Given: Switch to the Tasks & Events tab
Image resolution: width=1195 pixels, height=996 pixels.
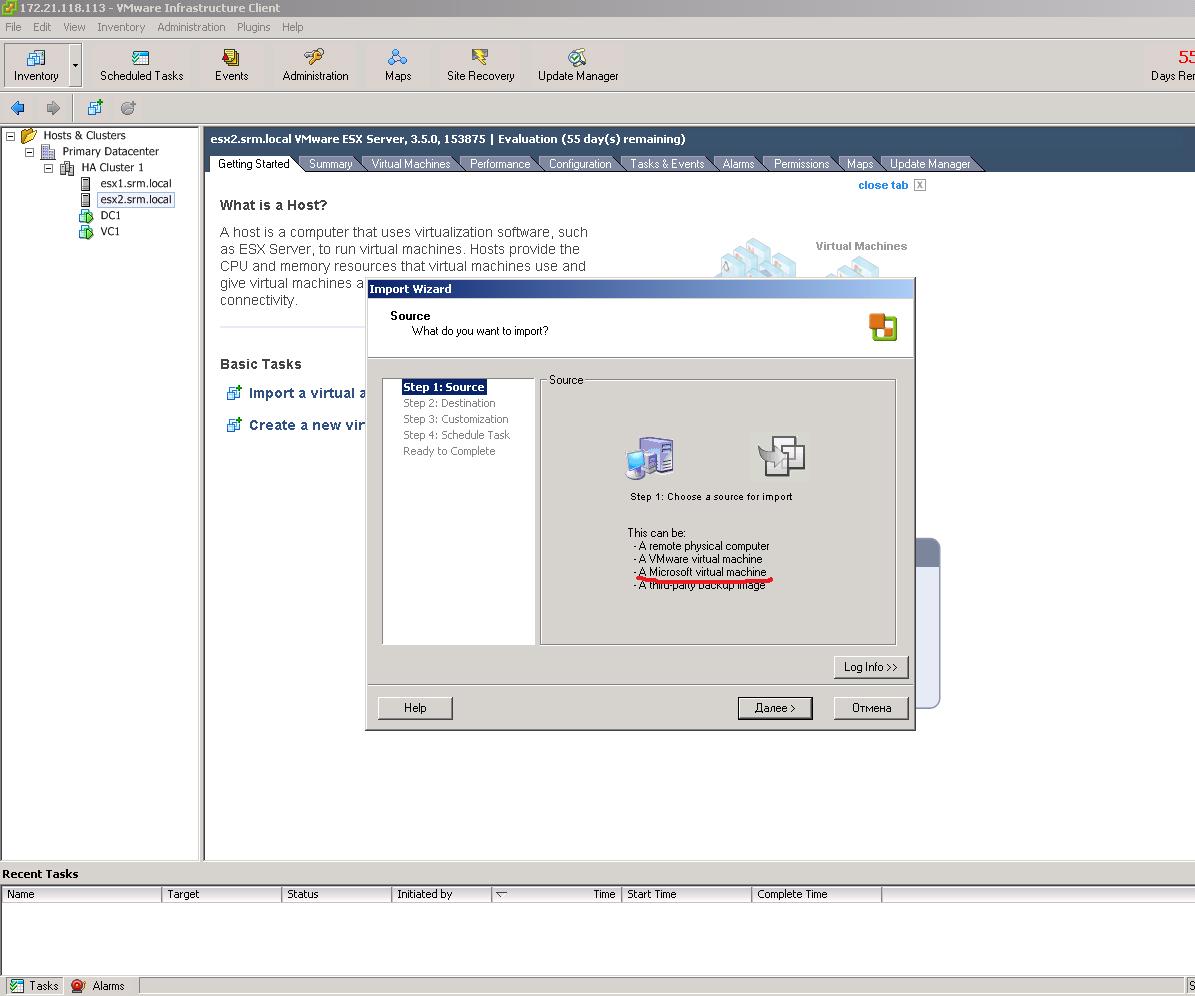Looking at the screenshot, I should (667, 164).
